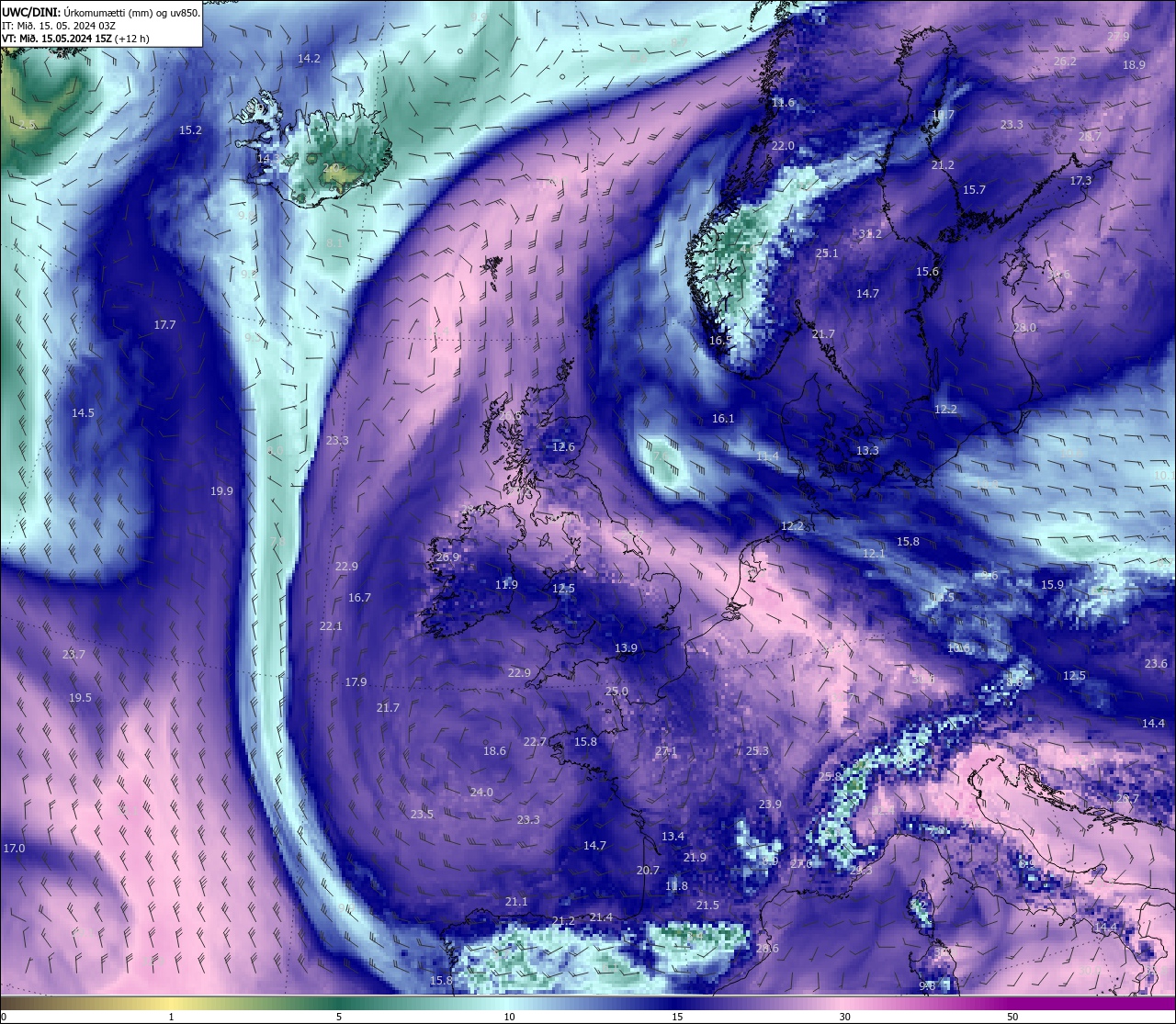Click the 'UWC/DINI: Úrkomumætti (mm) og uv850.' title

click(101, 12)
